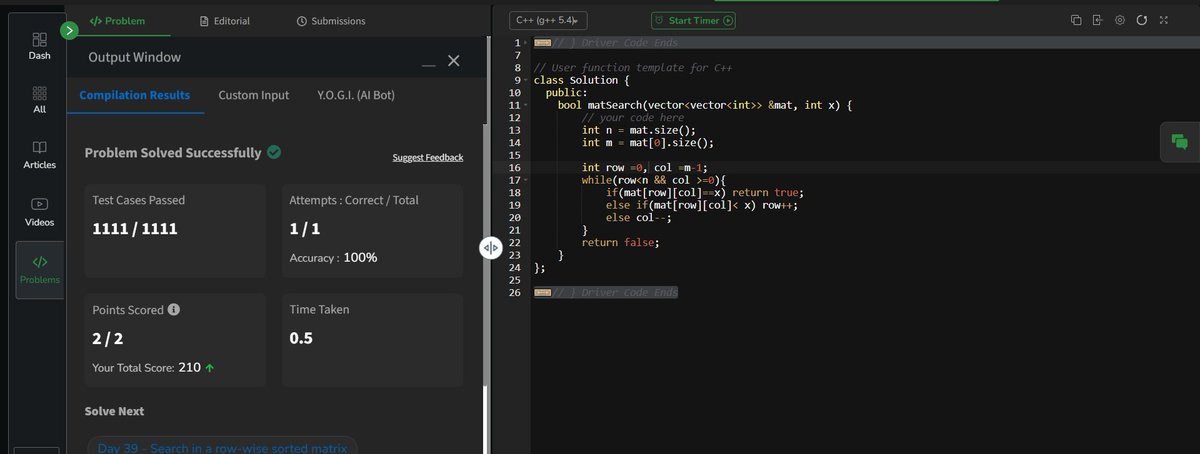Screen dimensions: 1200x454
Task: Click the panel splitter handle button
Action: pyautogui.click(x=489, y=248)
